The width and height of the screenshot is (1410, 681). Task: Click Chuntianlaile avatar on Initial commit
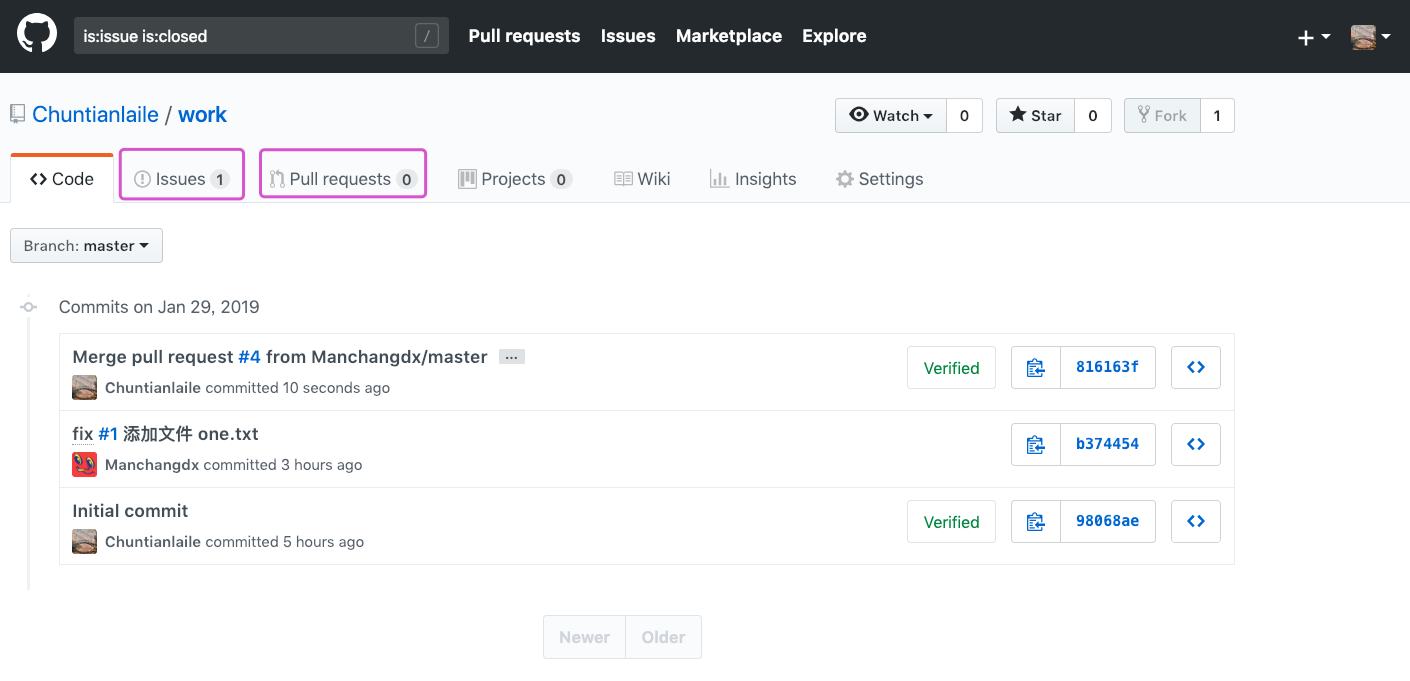(85, 542)
